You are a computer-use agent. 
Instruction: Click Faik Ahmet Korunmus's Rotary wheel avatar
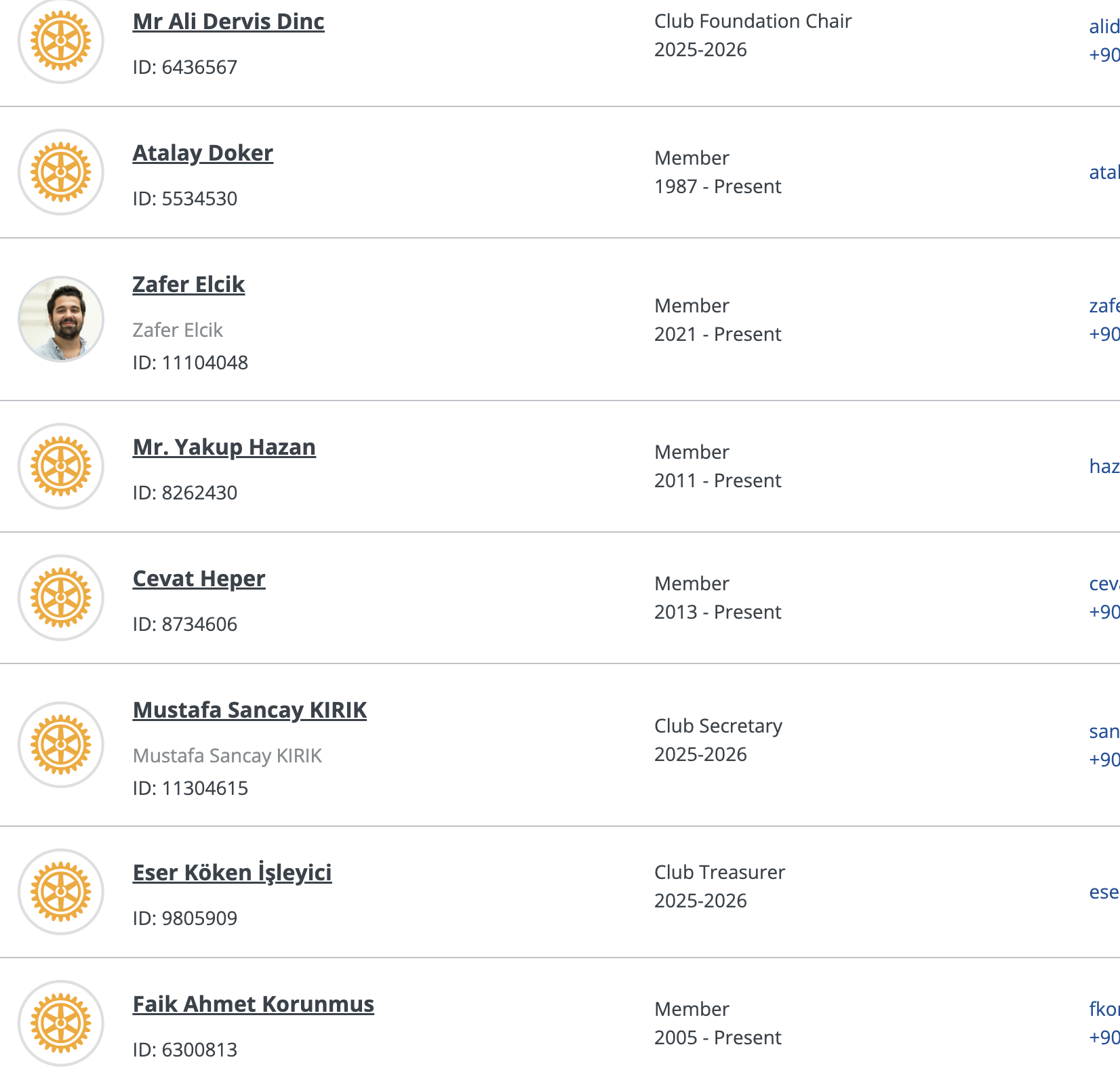point(61,1023)
